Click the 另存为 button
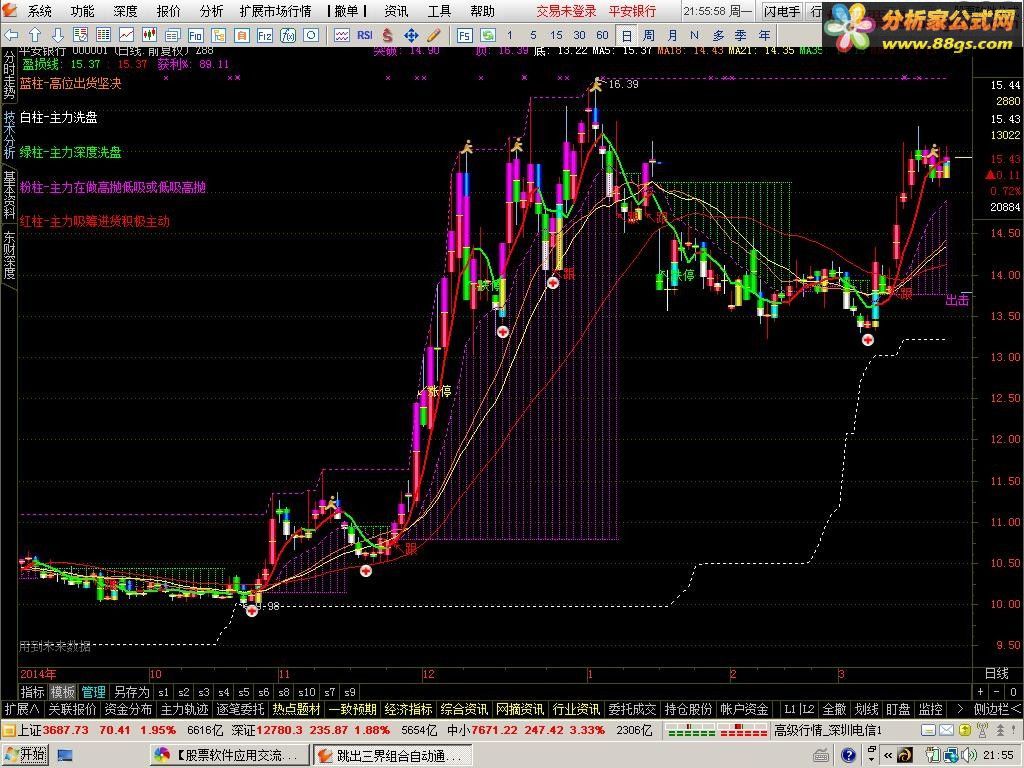This screenshot has width=1024, height=768. 131,692
